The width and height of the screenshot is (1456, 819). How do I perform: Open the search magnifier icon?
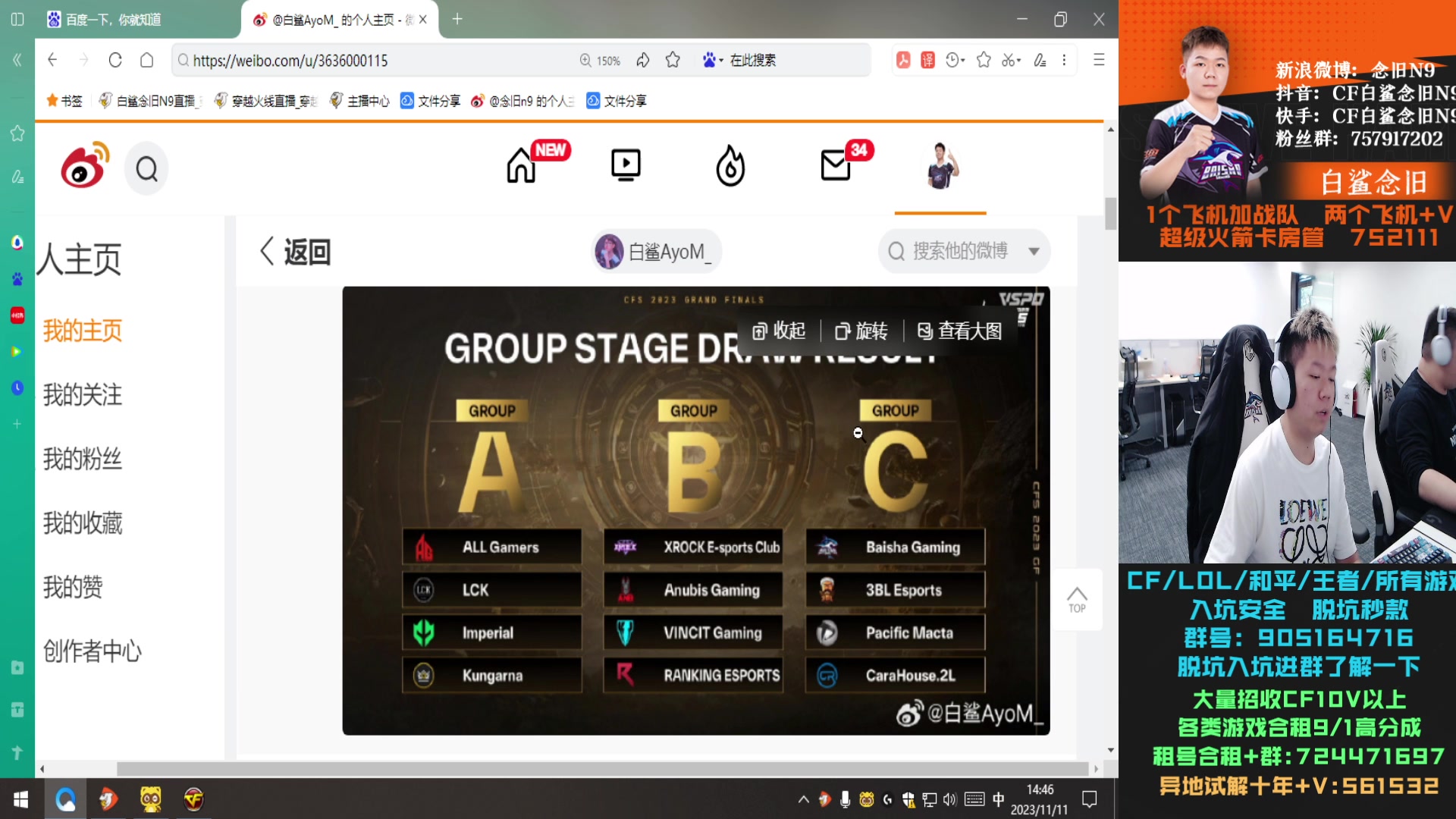(x=146, y=168)
